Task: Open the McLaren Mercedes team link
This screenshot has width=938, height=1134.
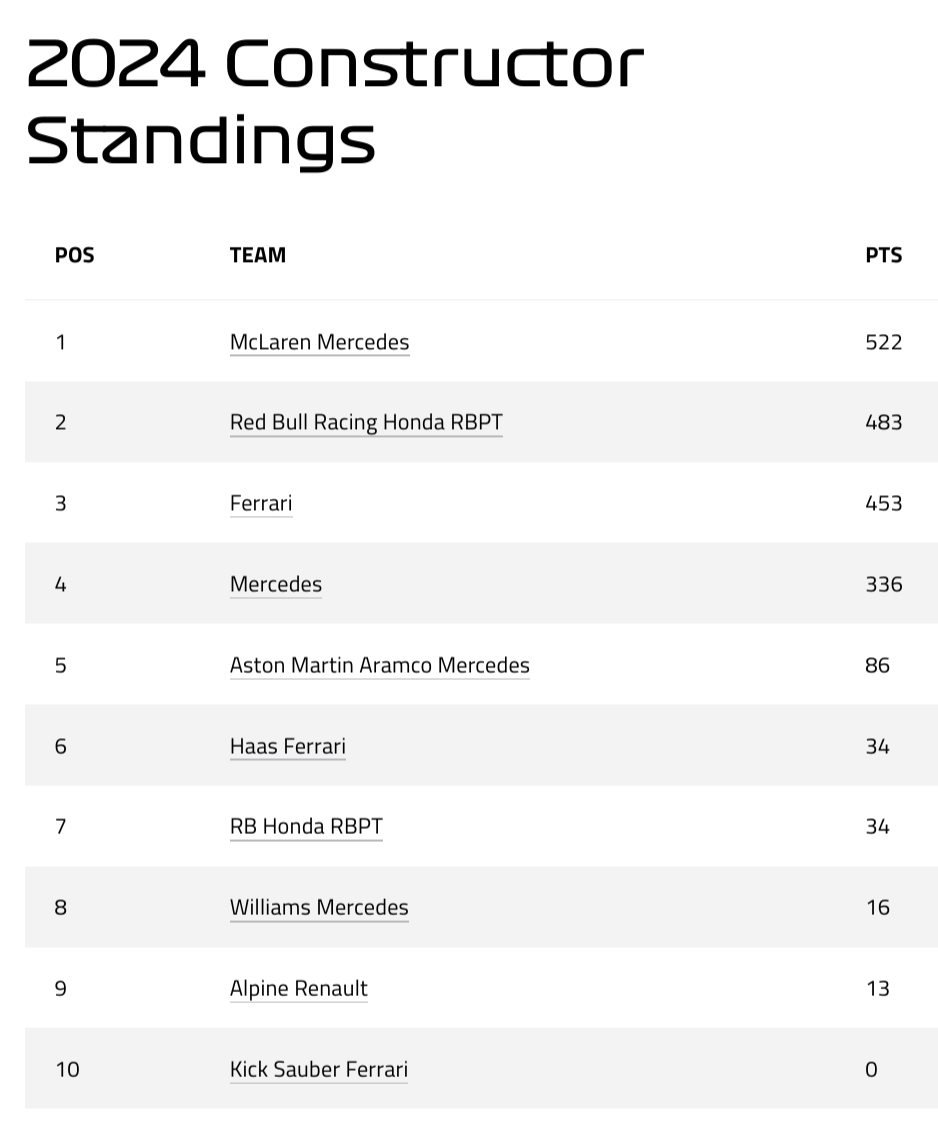Action: [319, 342]
